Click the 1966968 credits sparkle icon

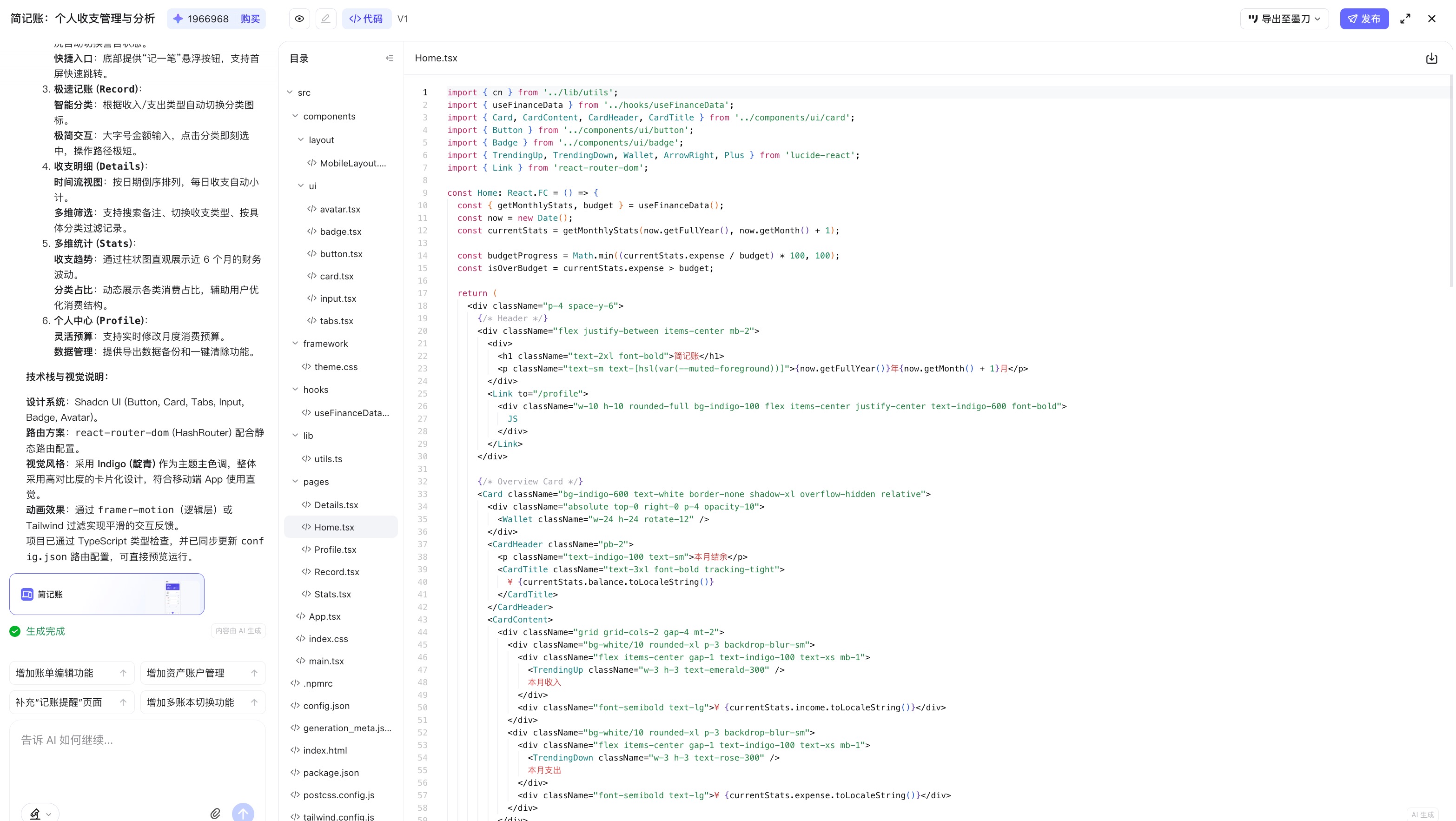click(x=178, y=19)
